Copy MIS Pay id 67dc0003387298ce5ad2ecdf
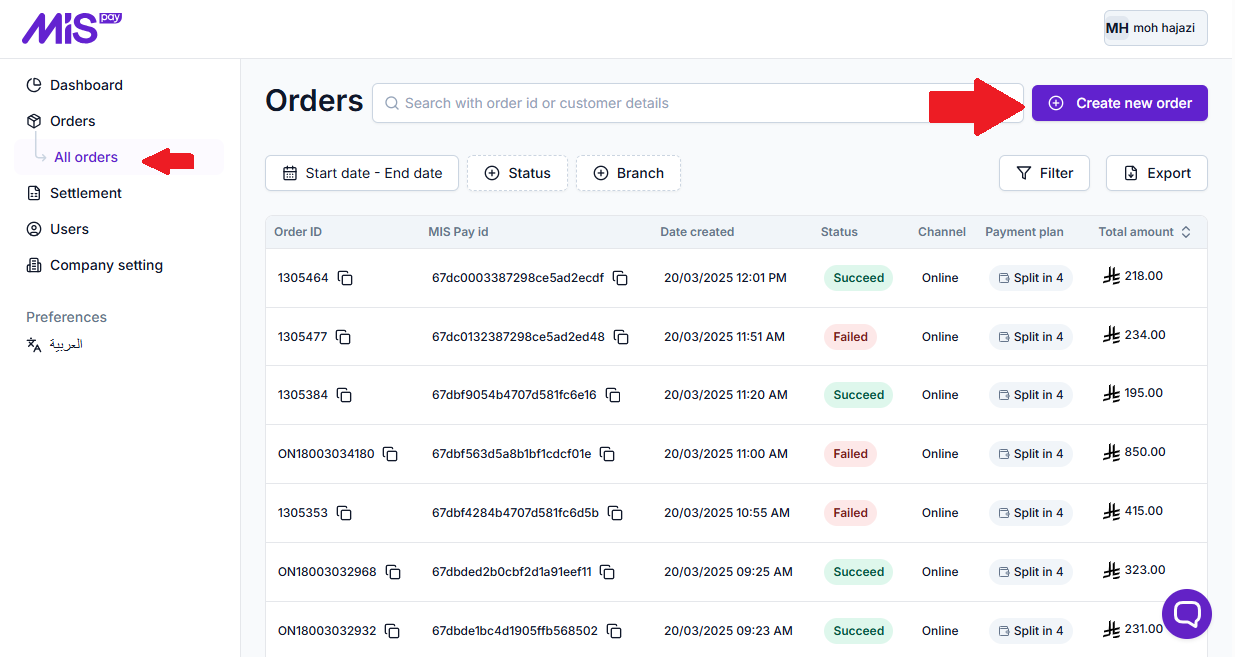The width and height of the screenshot is (1235, 657). coord(620,278)
